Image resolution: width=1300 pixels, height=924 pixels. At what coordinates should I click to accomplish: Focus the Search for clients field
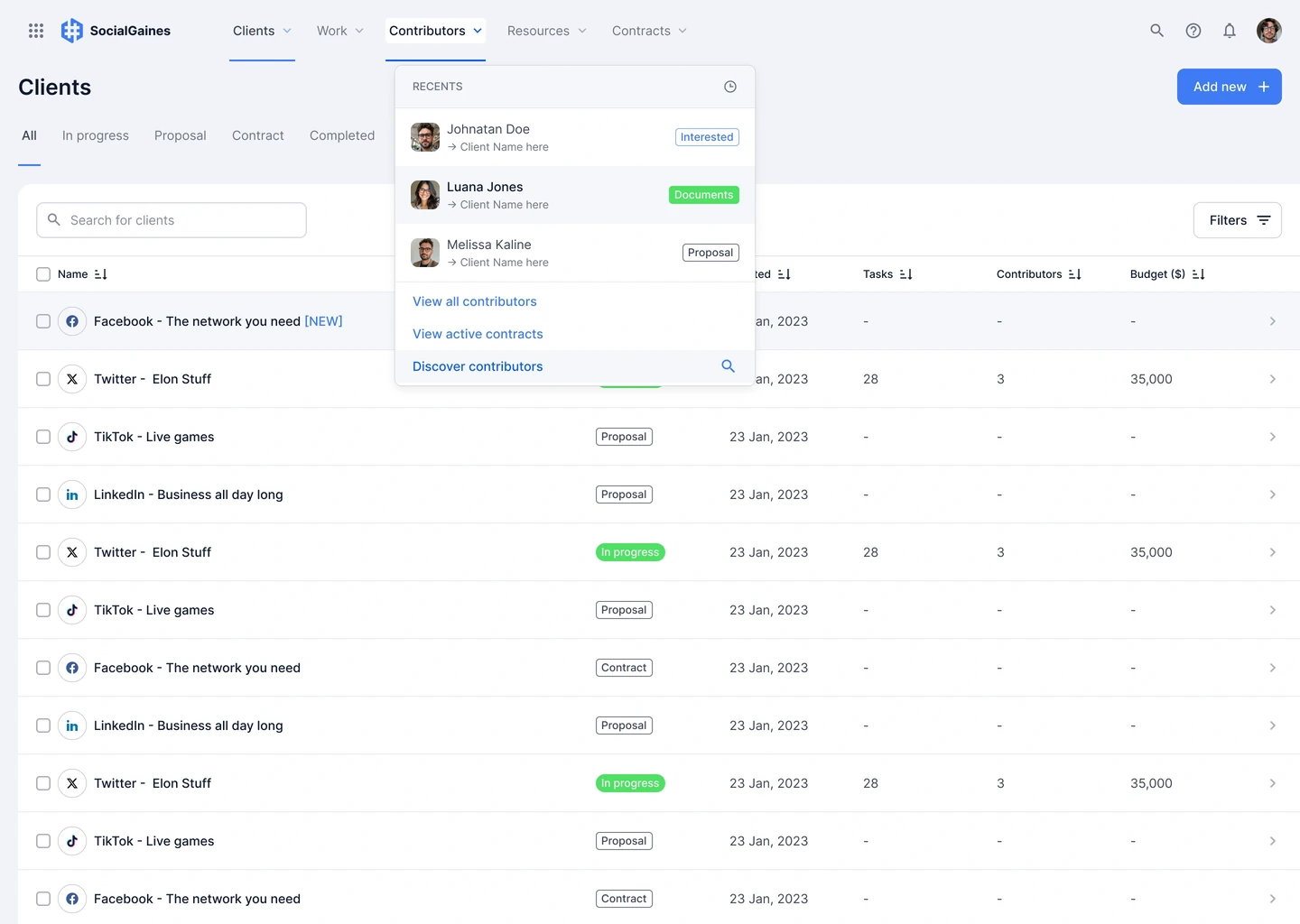(x=172, y=220)
